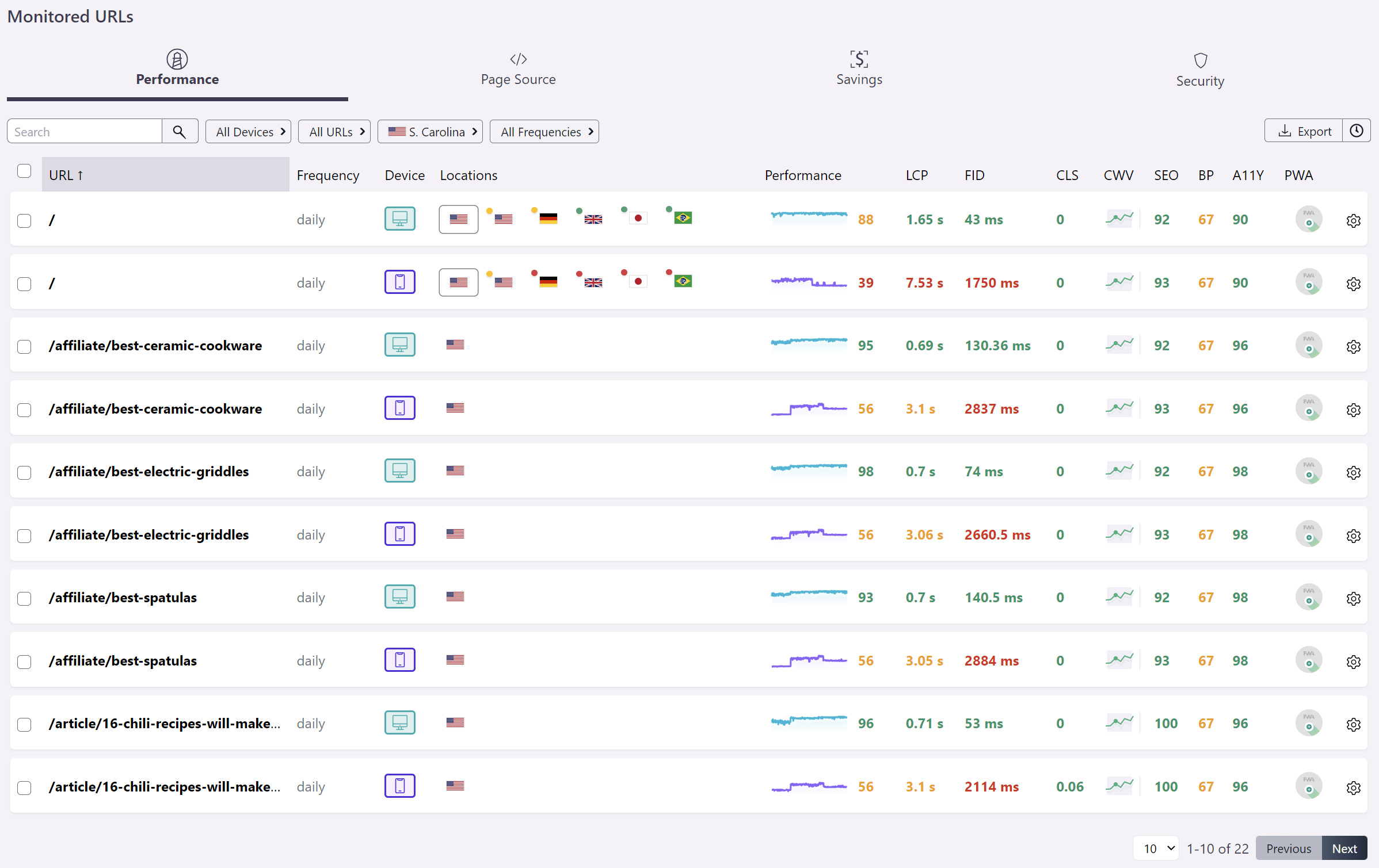Open the All URLs filter dropdown

click(334, 132)
